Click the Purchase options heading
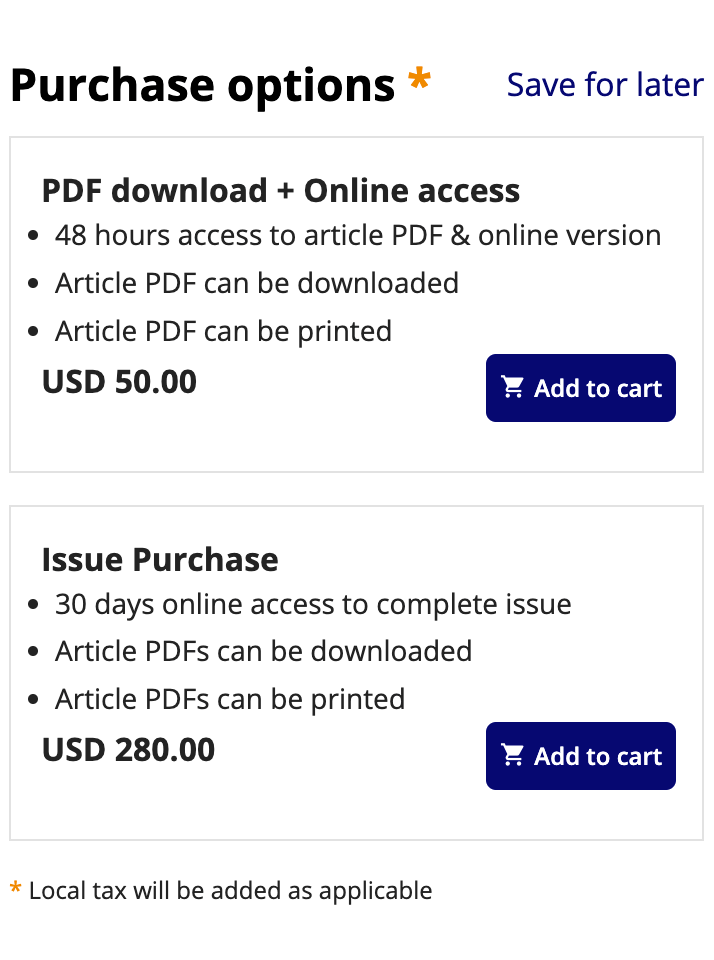The height and width of the screenshot is (960, 714). 202,86
